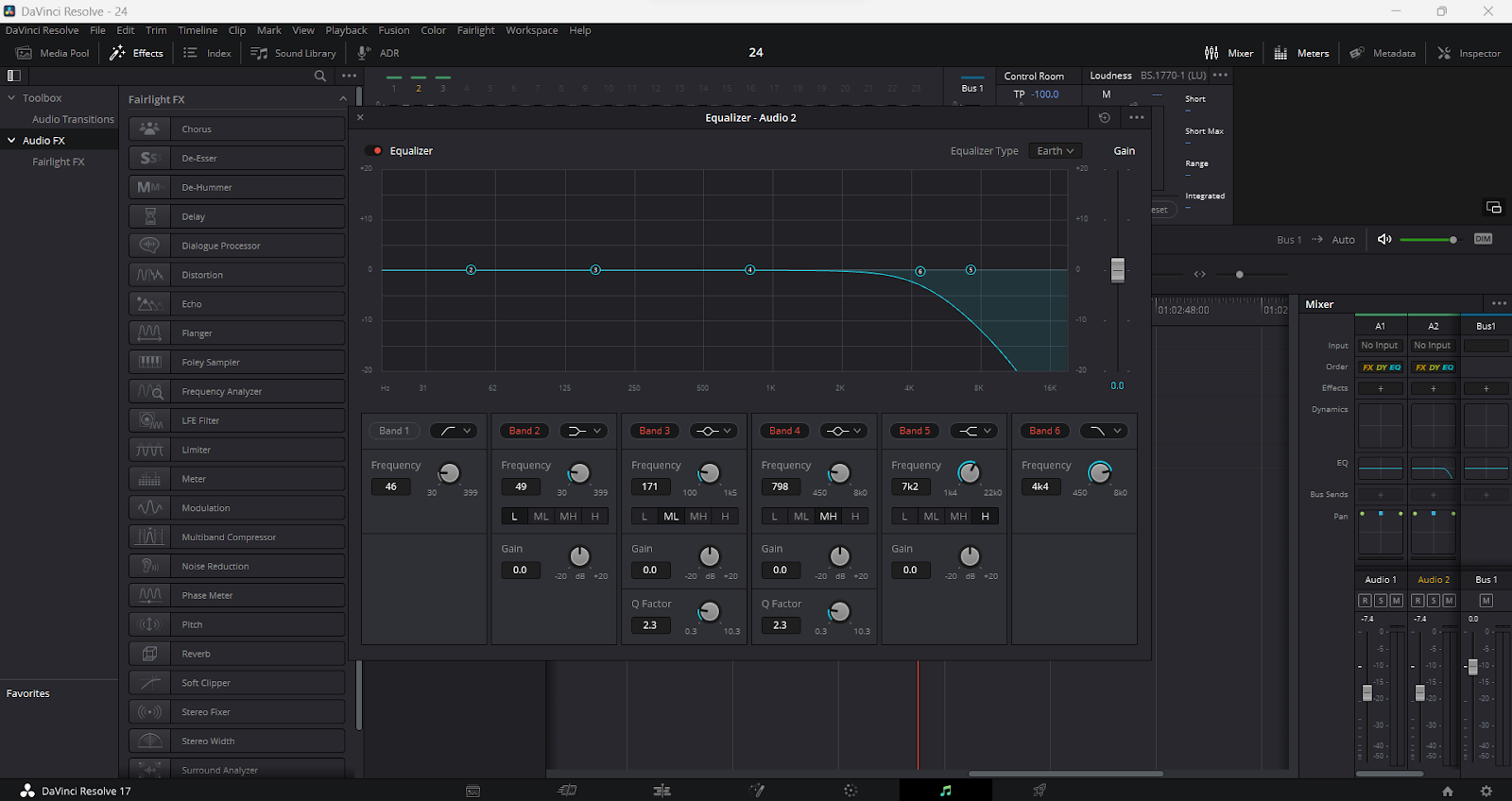Select ML range for Band 3
Image resolution: width=1512 pixels, height=801 pixels.
(x=671, y=516)
